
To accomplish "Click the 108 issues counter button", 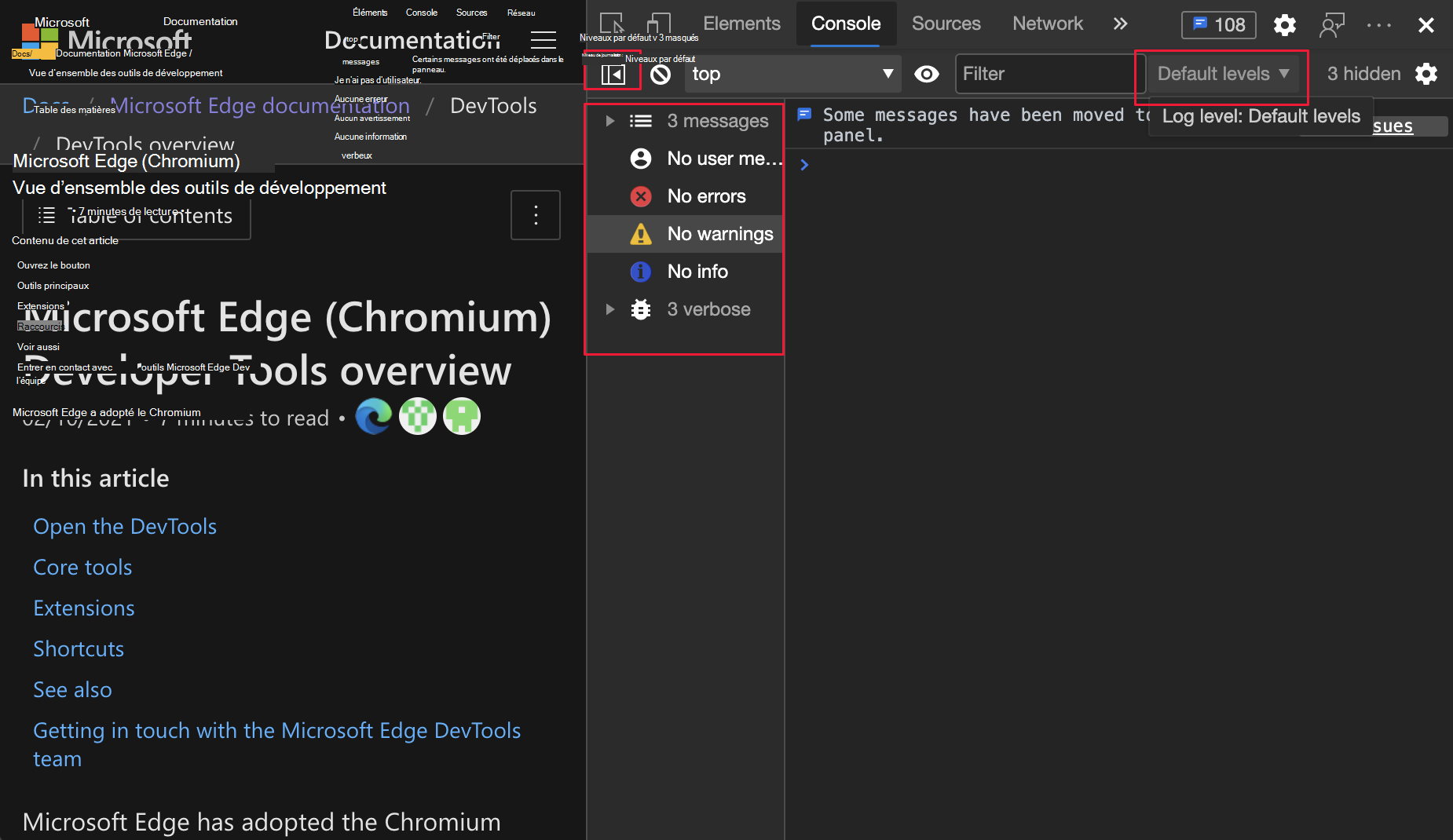I will tap(1219, 25).
